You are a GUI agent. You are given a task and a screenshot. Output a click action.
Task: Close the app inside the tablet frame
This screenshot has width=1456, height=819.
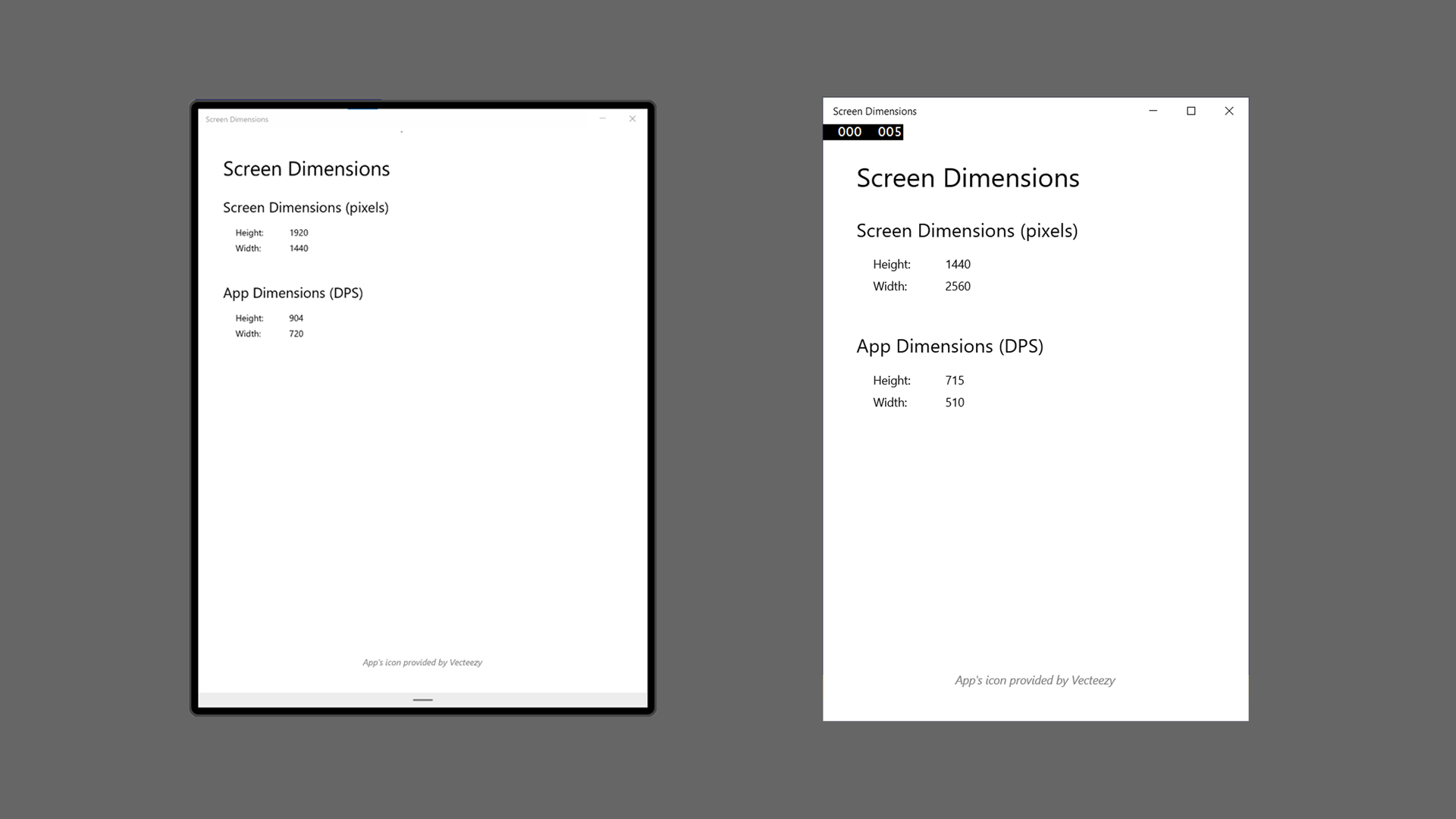[x=632, y=118]
